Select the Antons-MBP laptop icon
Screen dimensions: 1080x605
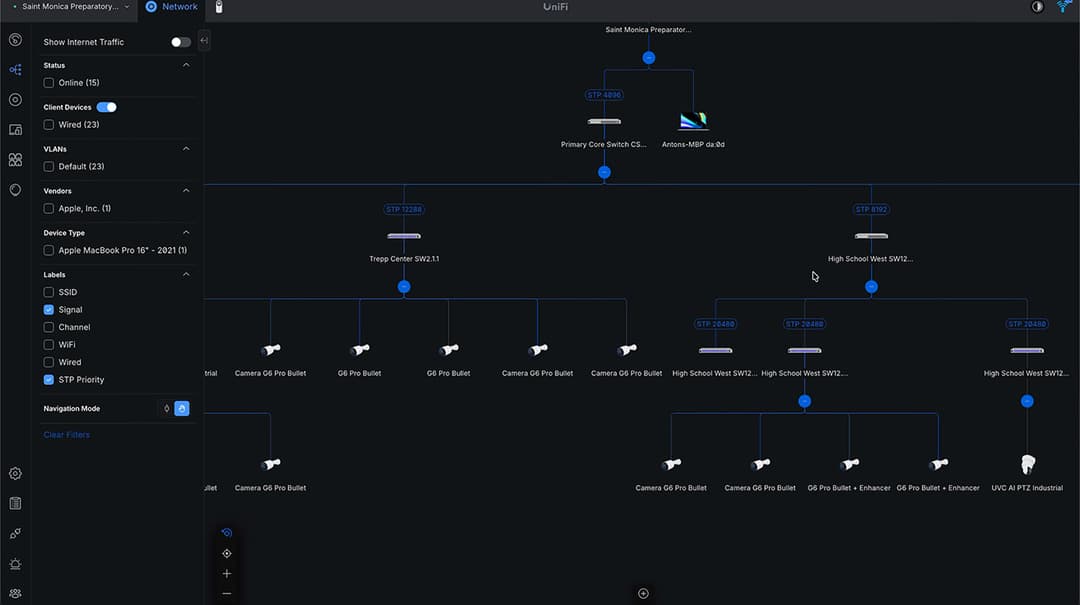point(693,121)
